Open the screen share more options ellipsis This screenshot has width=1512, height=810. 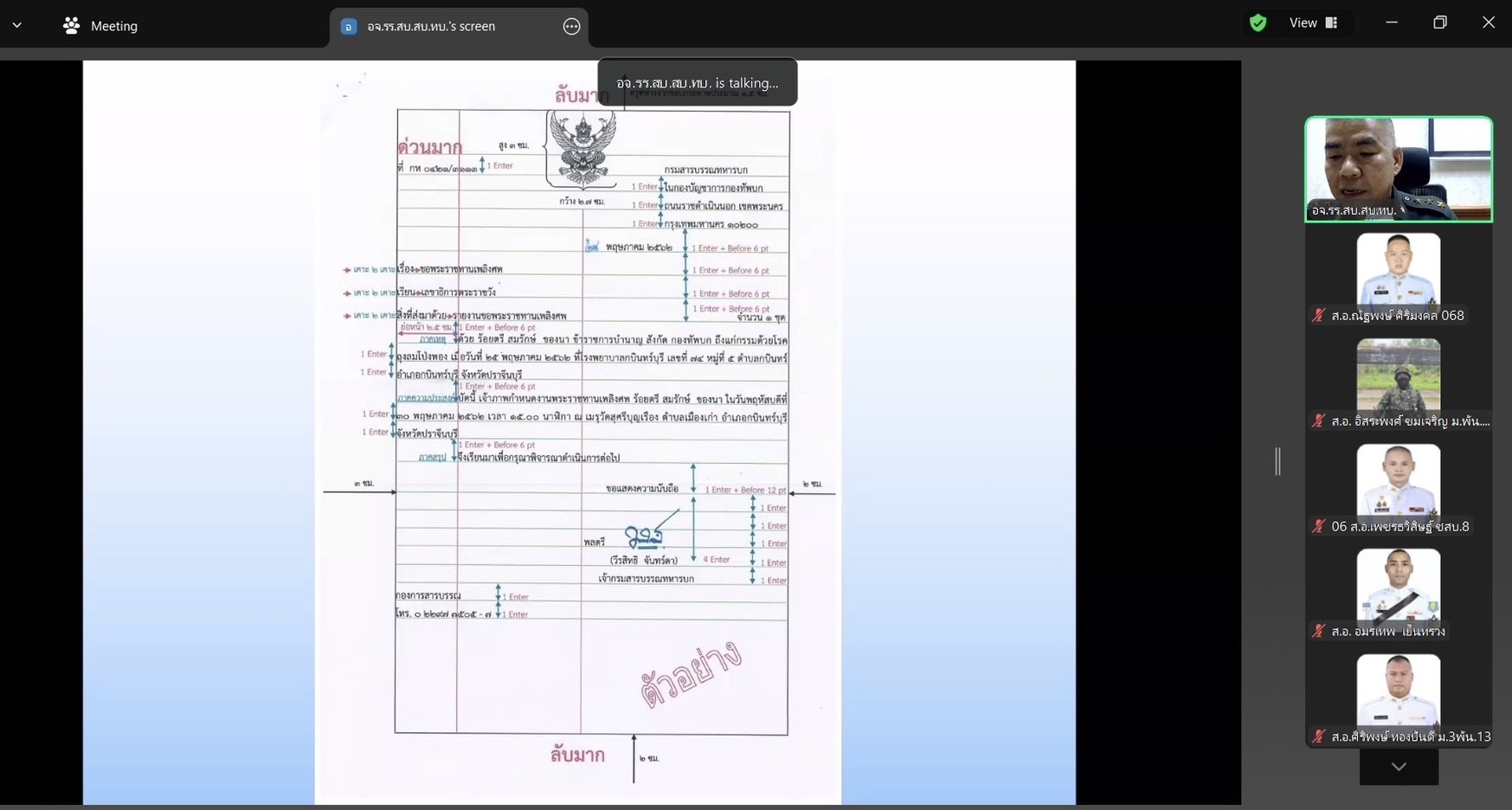point(571,27)
